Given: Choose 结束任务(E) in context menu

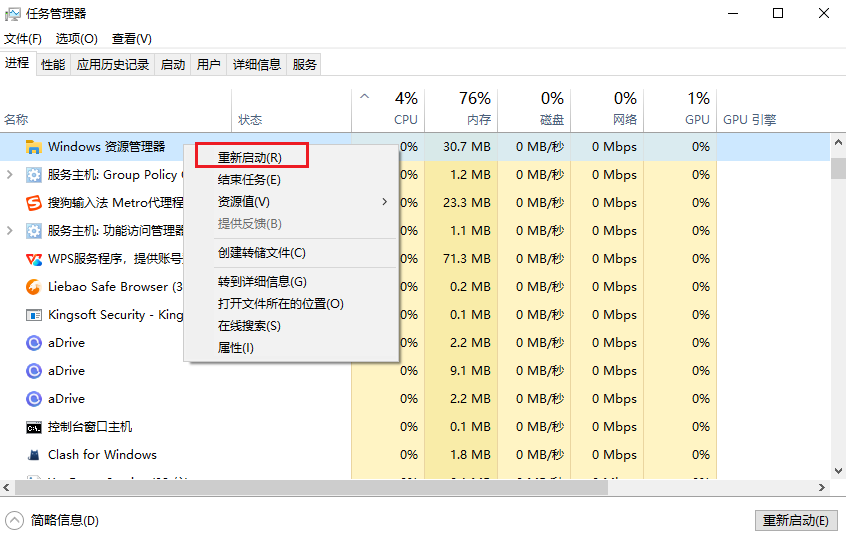Looking at the screenshot, I should coord(249,180).
